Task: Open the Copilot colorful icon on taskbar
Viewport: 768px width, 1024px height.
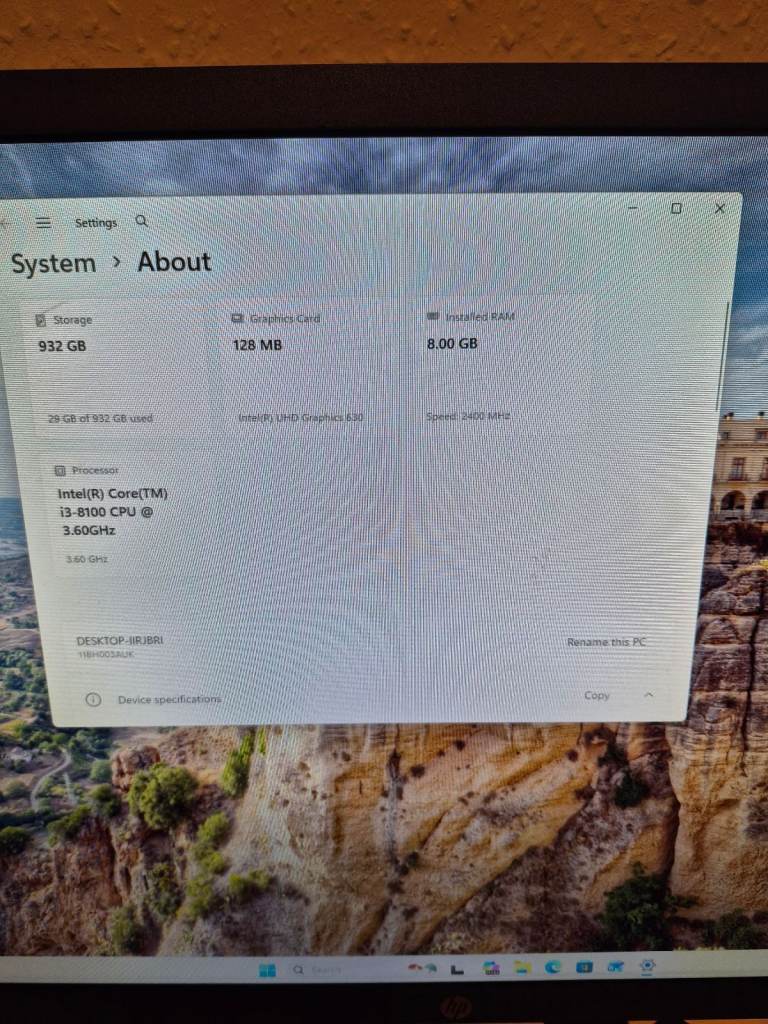Action: (491, 968)
